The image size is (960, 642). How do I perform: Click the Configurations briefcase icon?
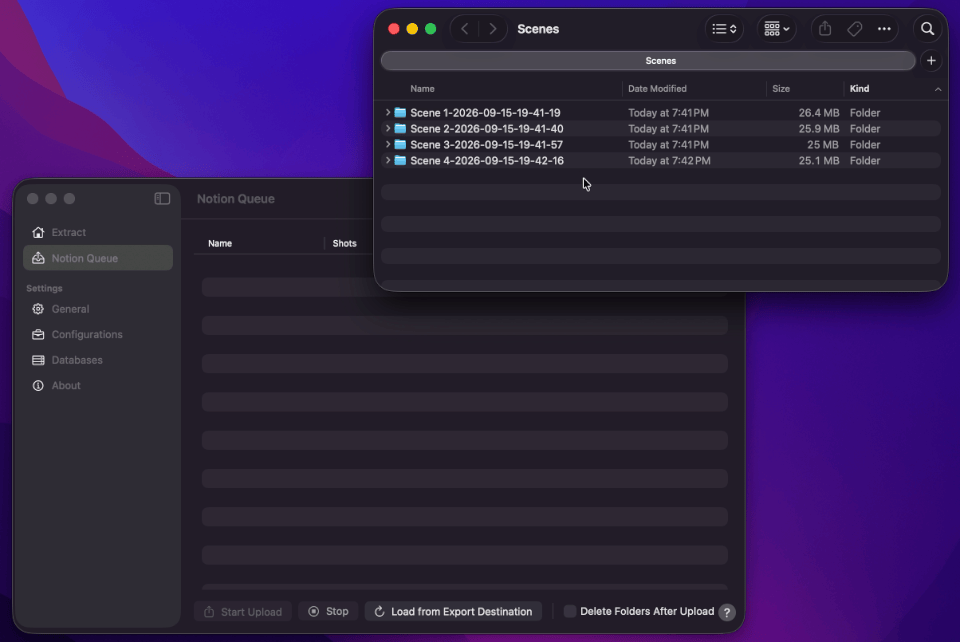pos(38,335)
